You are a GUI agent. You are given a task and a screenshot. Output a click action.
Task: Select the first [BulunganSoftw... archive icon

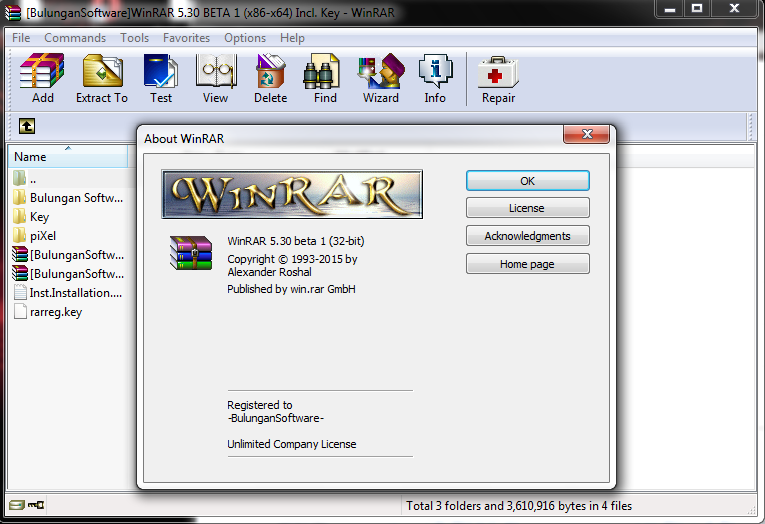click(x=20, y=254)
